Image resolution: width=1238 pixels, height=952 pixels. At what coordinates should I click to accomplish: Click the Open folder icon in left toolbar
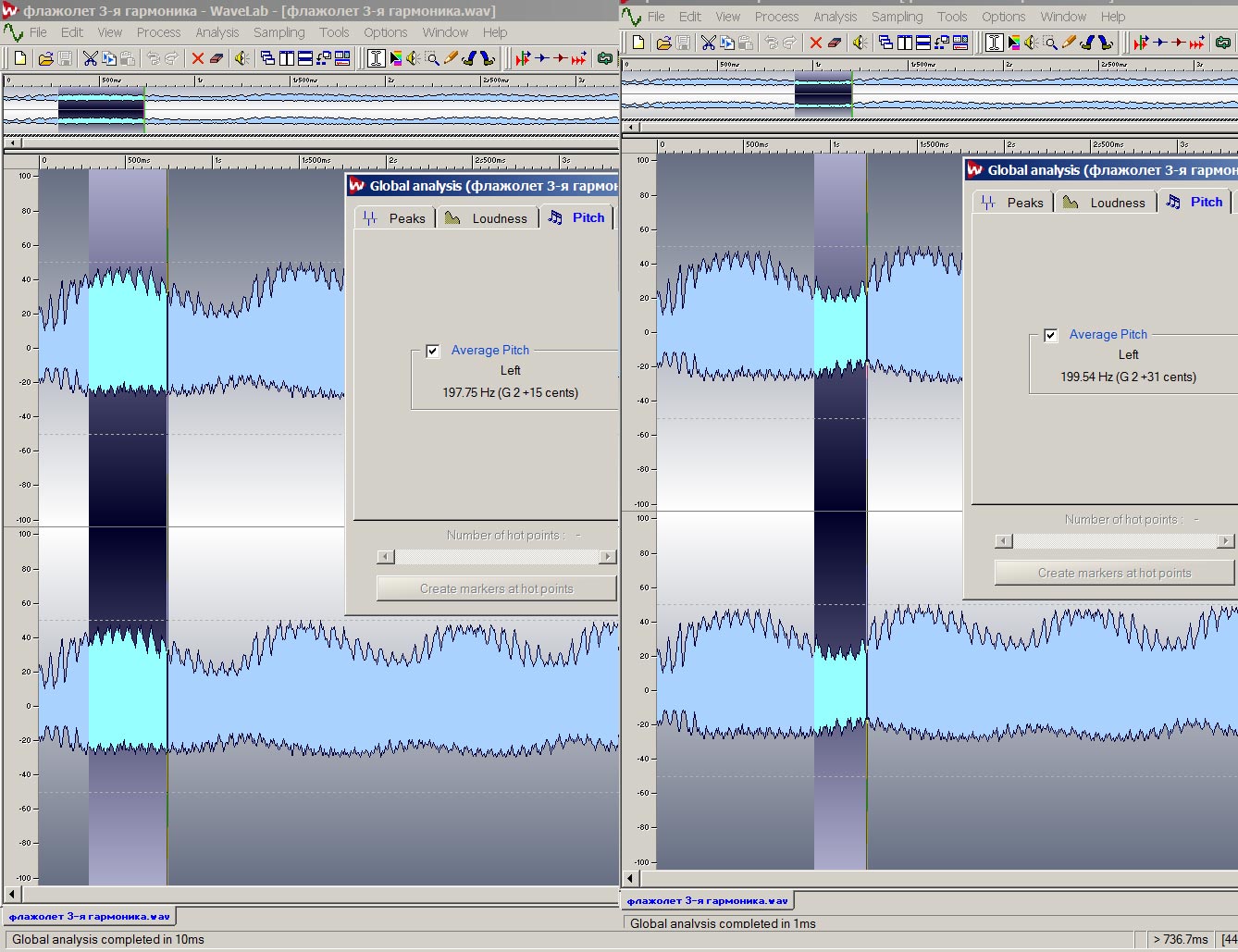tap(45, 58)
